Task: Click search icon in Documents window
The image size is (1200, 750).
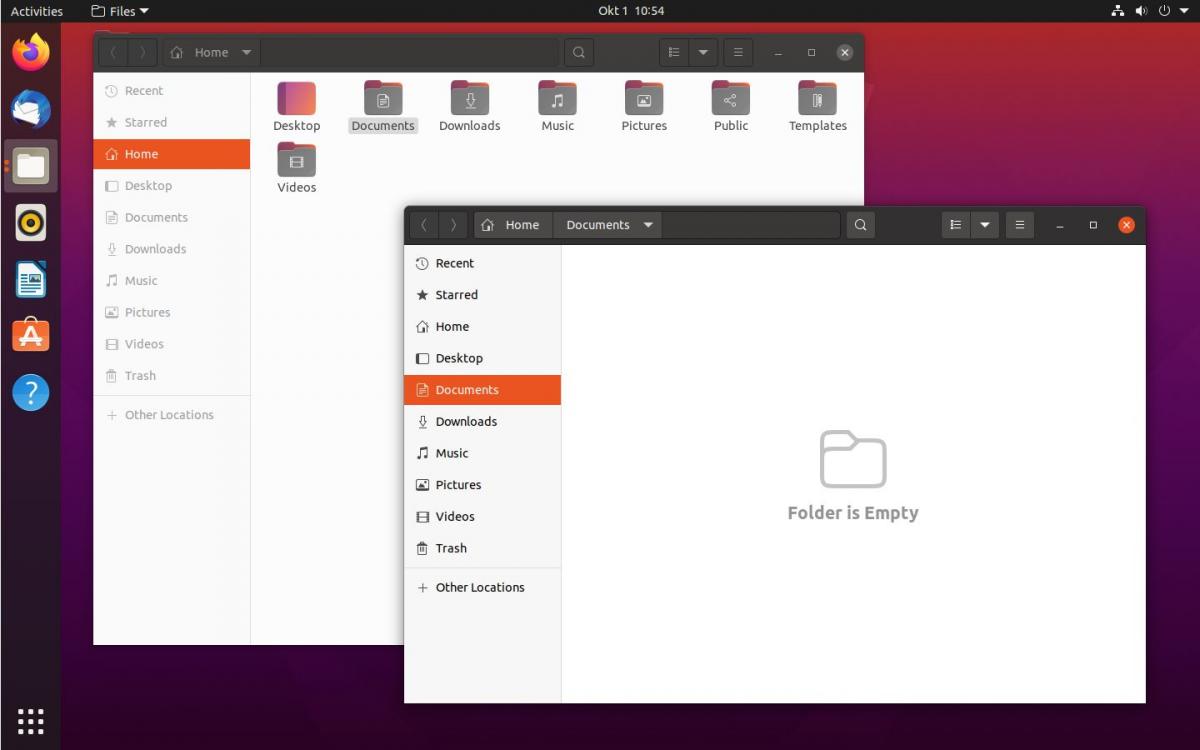Action: coord(860,225)
